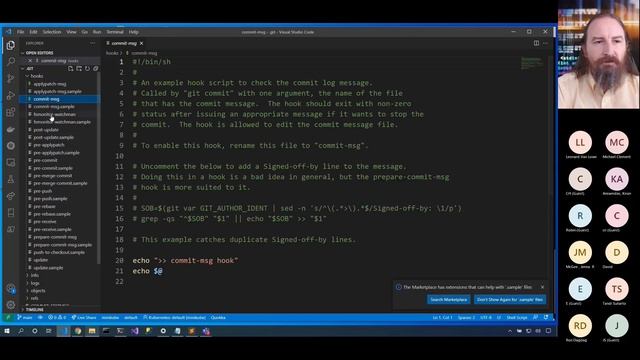Open the Accounts icon in activity bar
640x360 pixels.
11,288
